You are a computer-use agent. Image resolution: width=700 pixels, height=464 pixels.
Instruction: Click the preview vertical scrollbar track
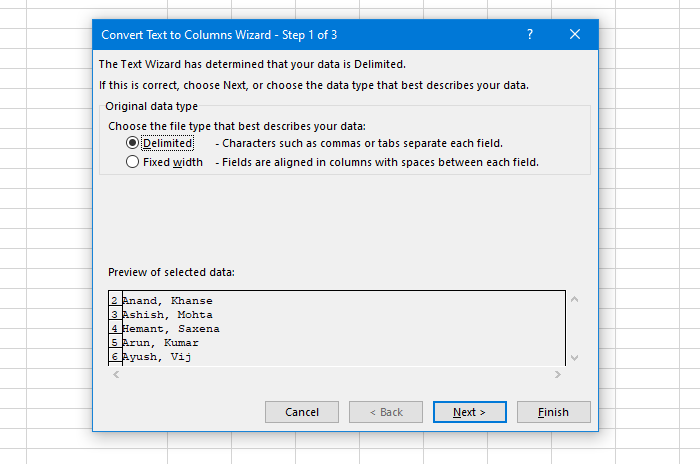[x=574, y=328]
